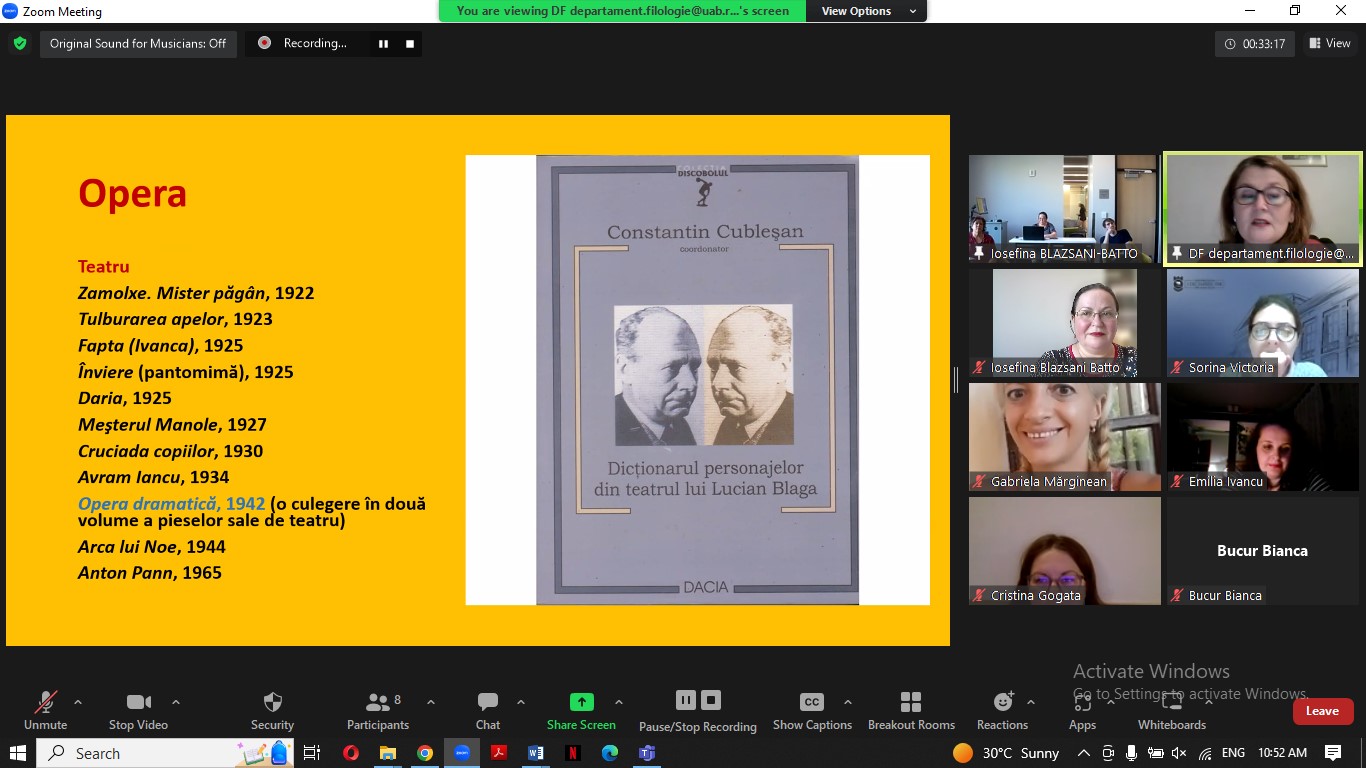Open the Whiteboards icon

point(1172,702)
